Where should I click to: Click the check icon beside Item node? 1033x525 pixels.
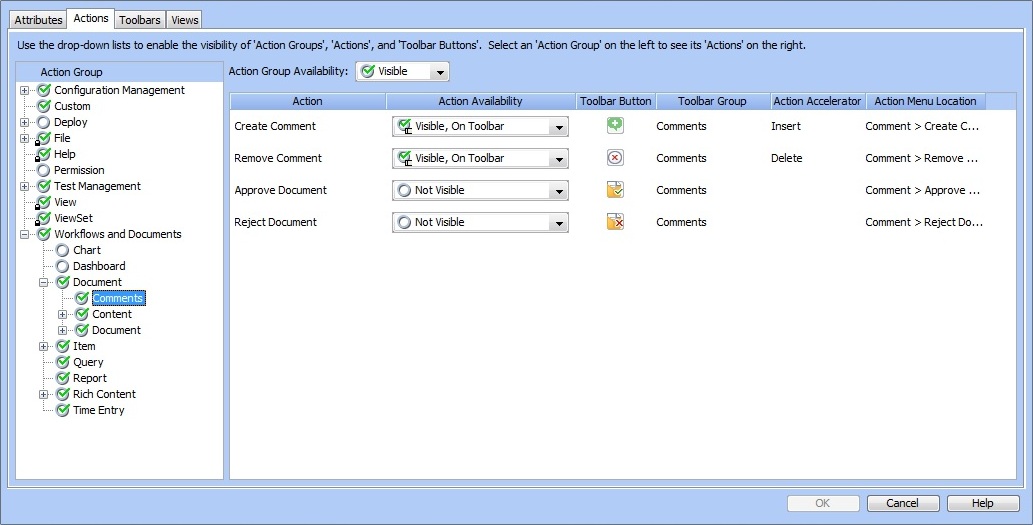coord(63,346)
